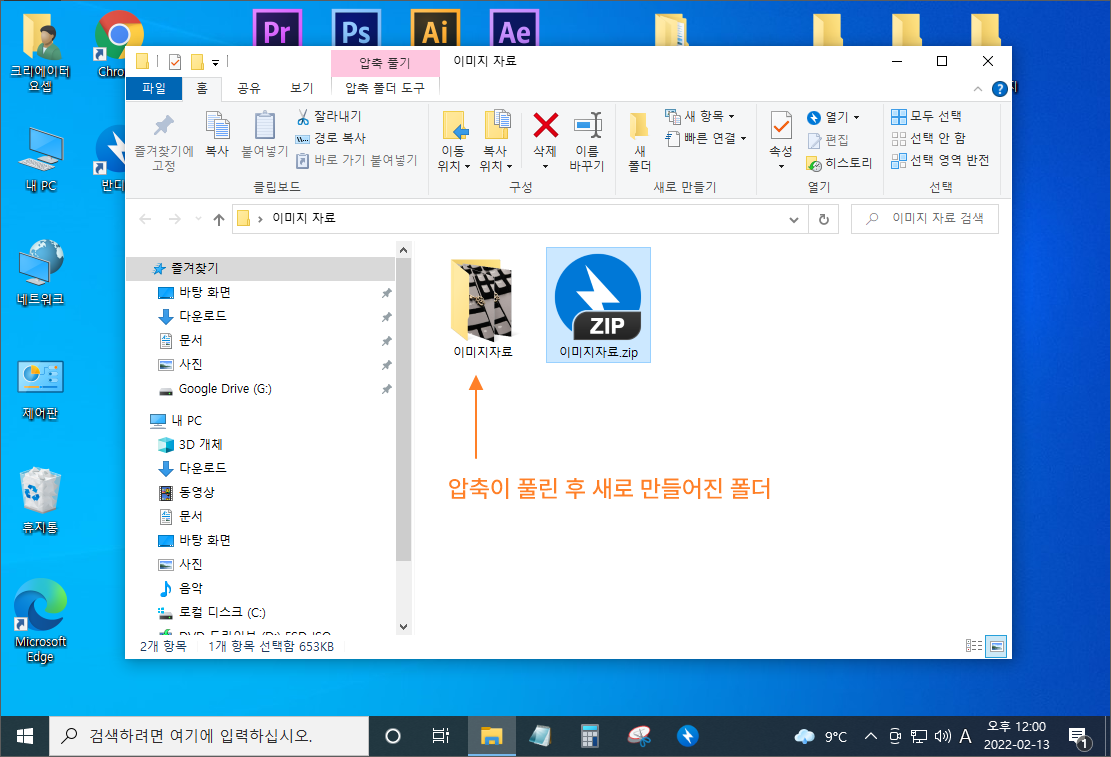This screenshot has height=757, width=1111.
Task: Open the 새 항목 new item dropdown
Action: click(x=731, y=116)
